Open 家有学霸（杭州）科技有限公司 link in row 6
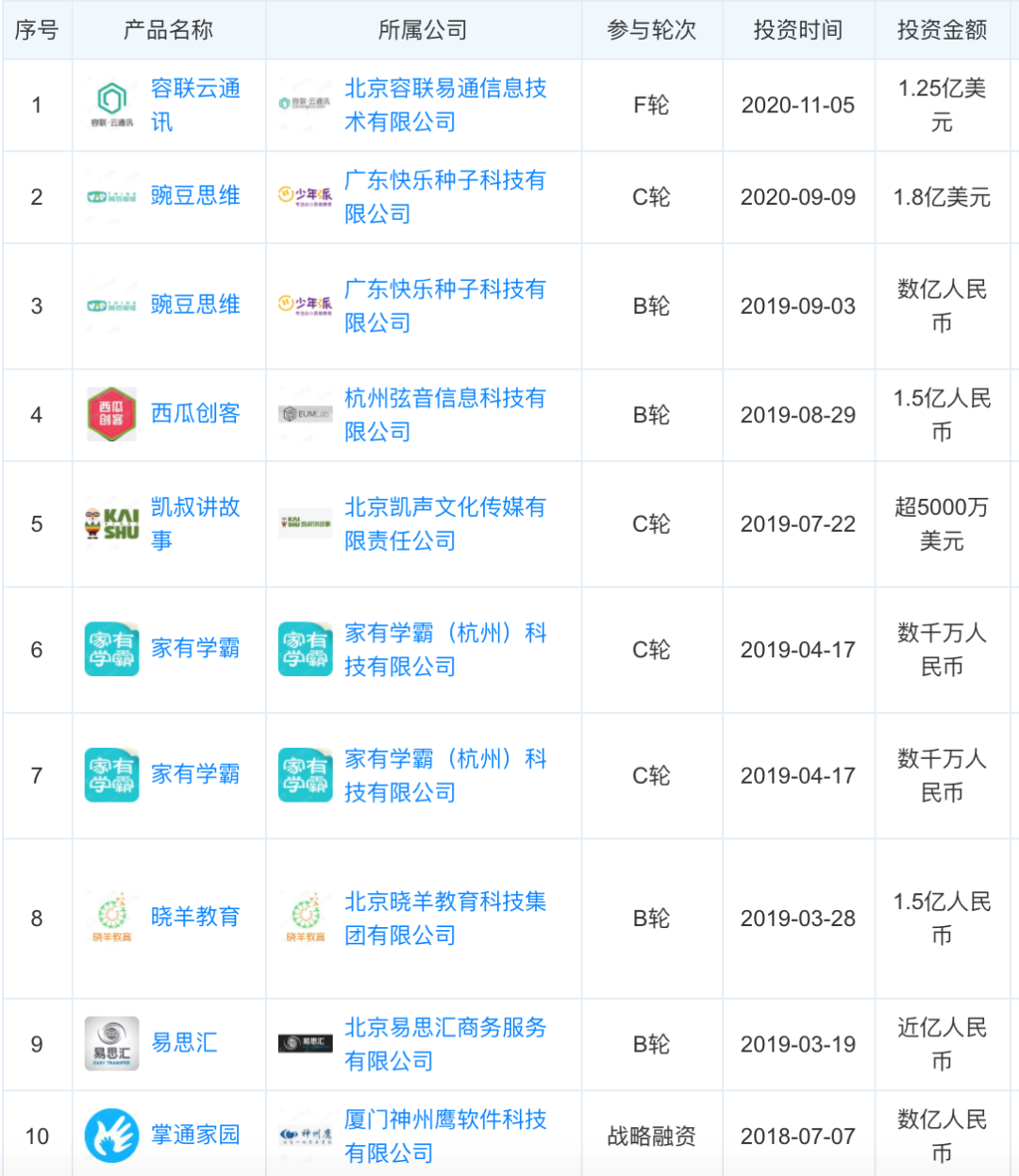Image resolution: width=1019 pixels, height=1176 pixels. 445,650
